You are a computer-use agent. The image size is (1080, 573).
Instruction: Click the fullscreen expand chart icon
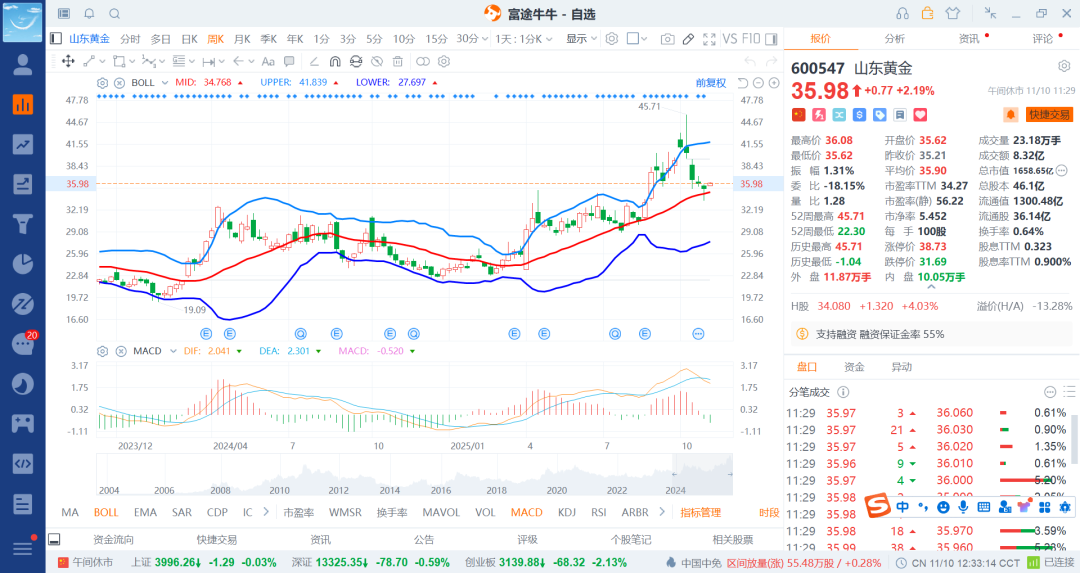point(709,39)
